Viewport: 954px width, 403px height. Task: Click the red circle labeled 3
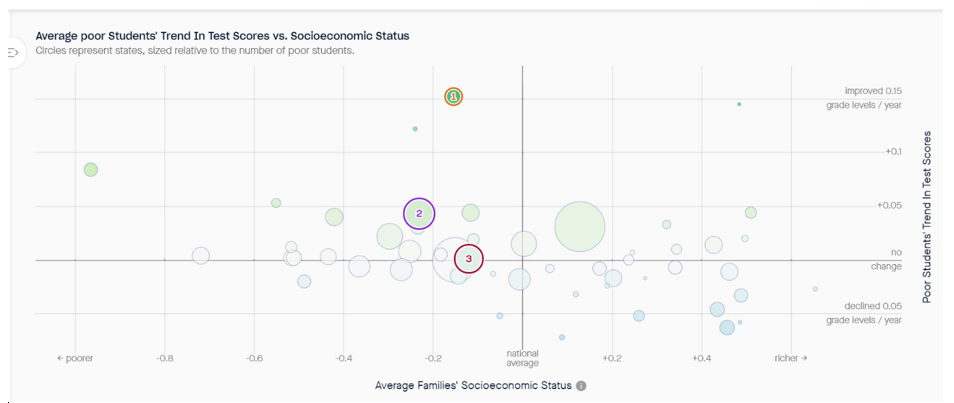468,259
